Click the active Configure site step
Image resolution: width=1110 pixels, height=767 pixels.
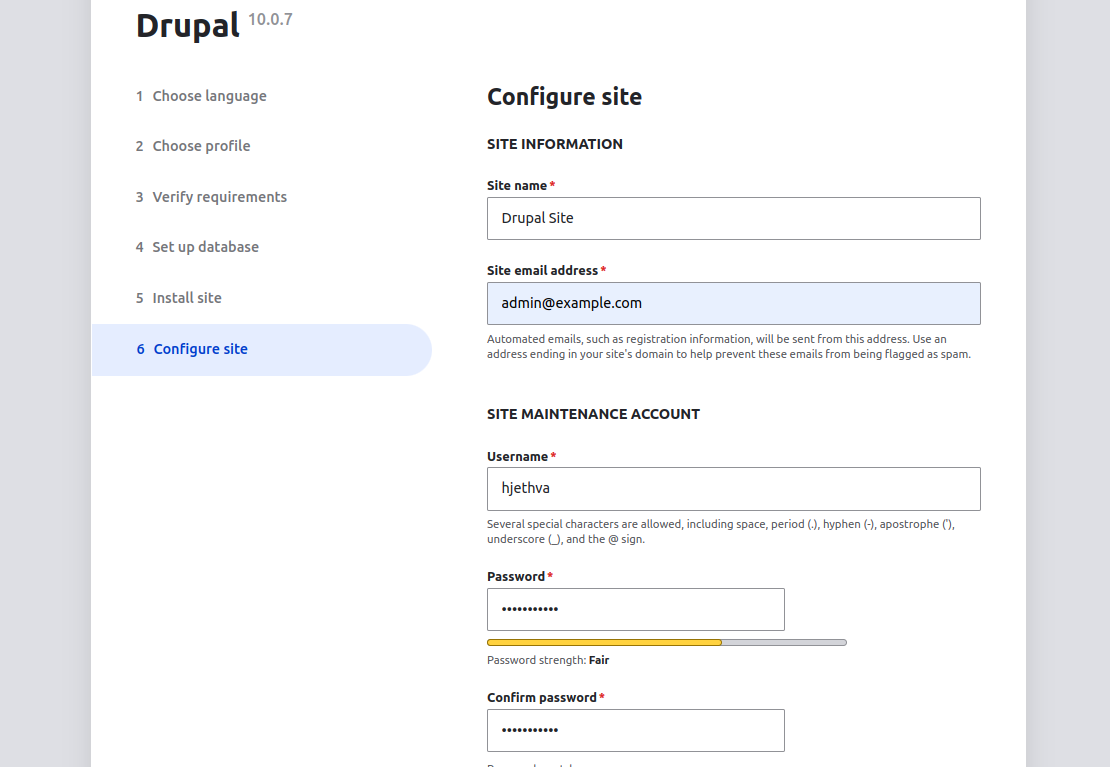pyautogui.click(x=200, y=349)
